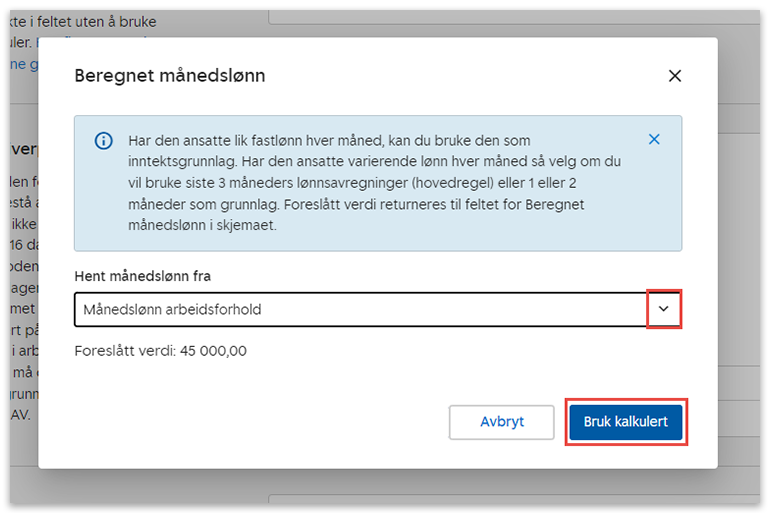Click the info banner message text
The height and width of the screenshot is (513, 770).
pyautogui.click(x=370, y=182)
